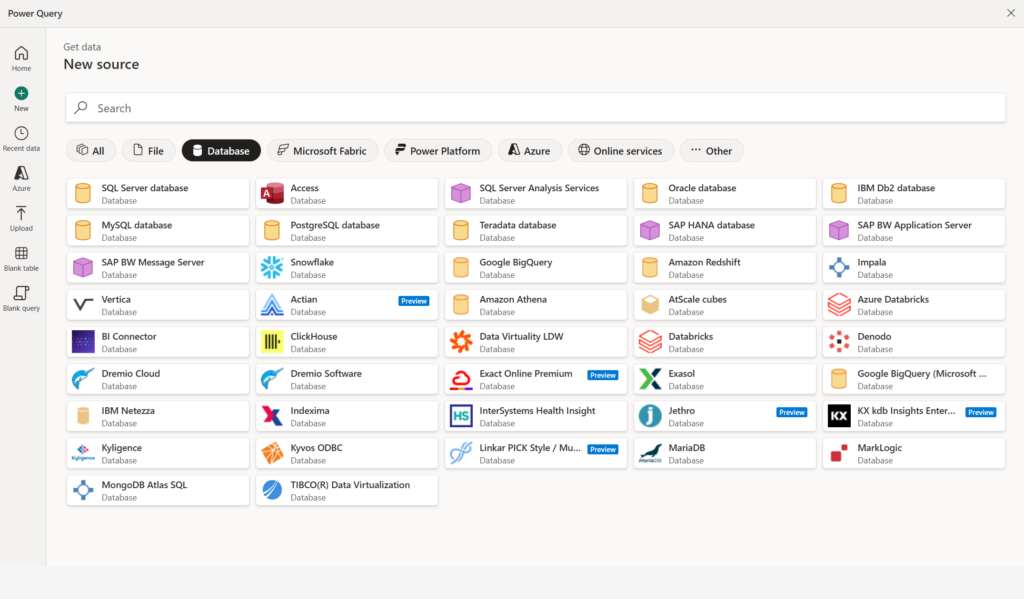Open Recent data in sidebar
Screen dimensions: 1024x599
[21, 138]
